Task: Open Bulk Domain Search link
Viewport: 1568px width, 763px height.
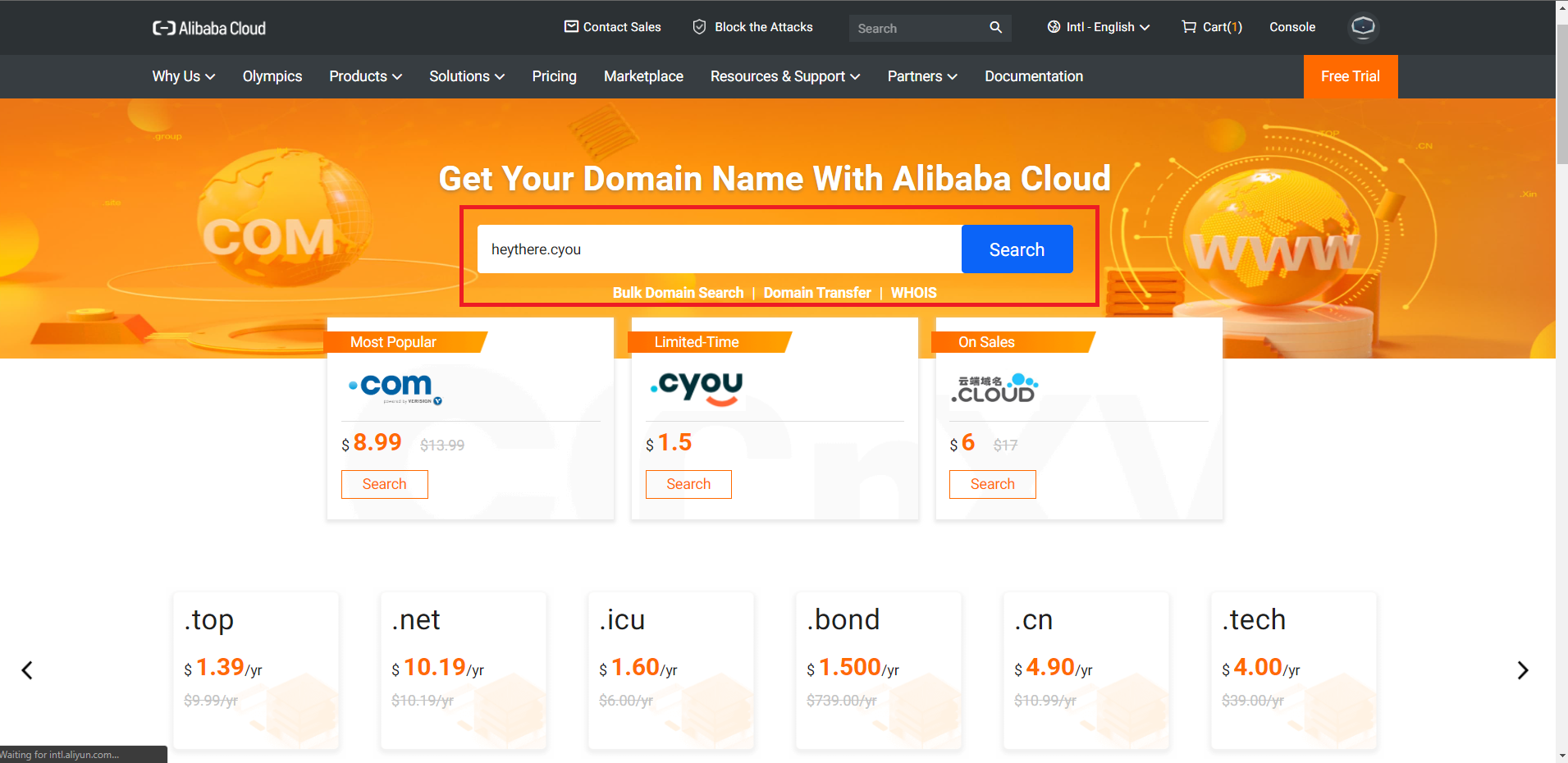Action: coord(678,293)
